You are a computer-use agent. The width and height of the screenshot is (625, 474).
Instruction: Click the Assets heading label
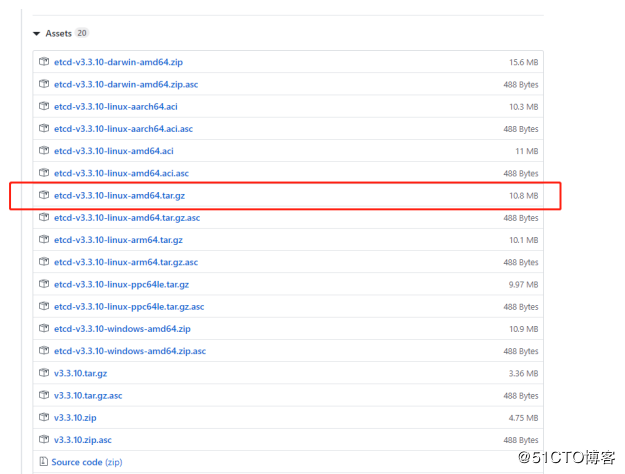[x=59, y=33]
